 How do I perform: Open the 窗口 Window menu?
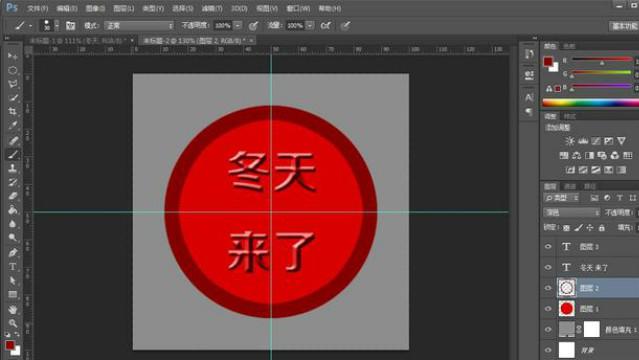[298, 8]
